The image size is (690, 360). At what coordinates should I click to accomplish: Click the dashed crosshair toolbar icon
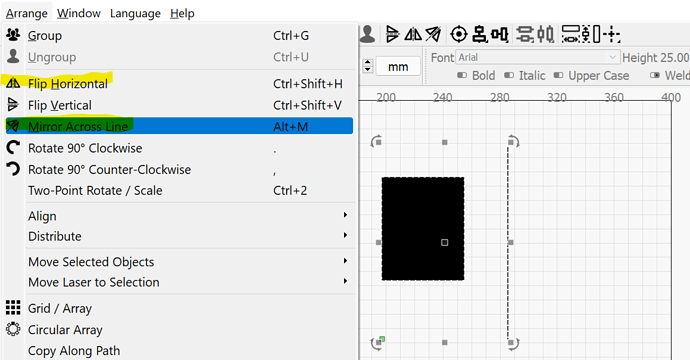[x=612, y=34]
